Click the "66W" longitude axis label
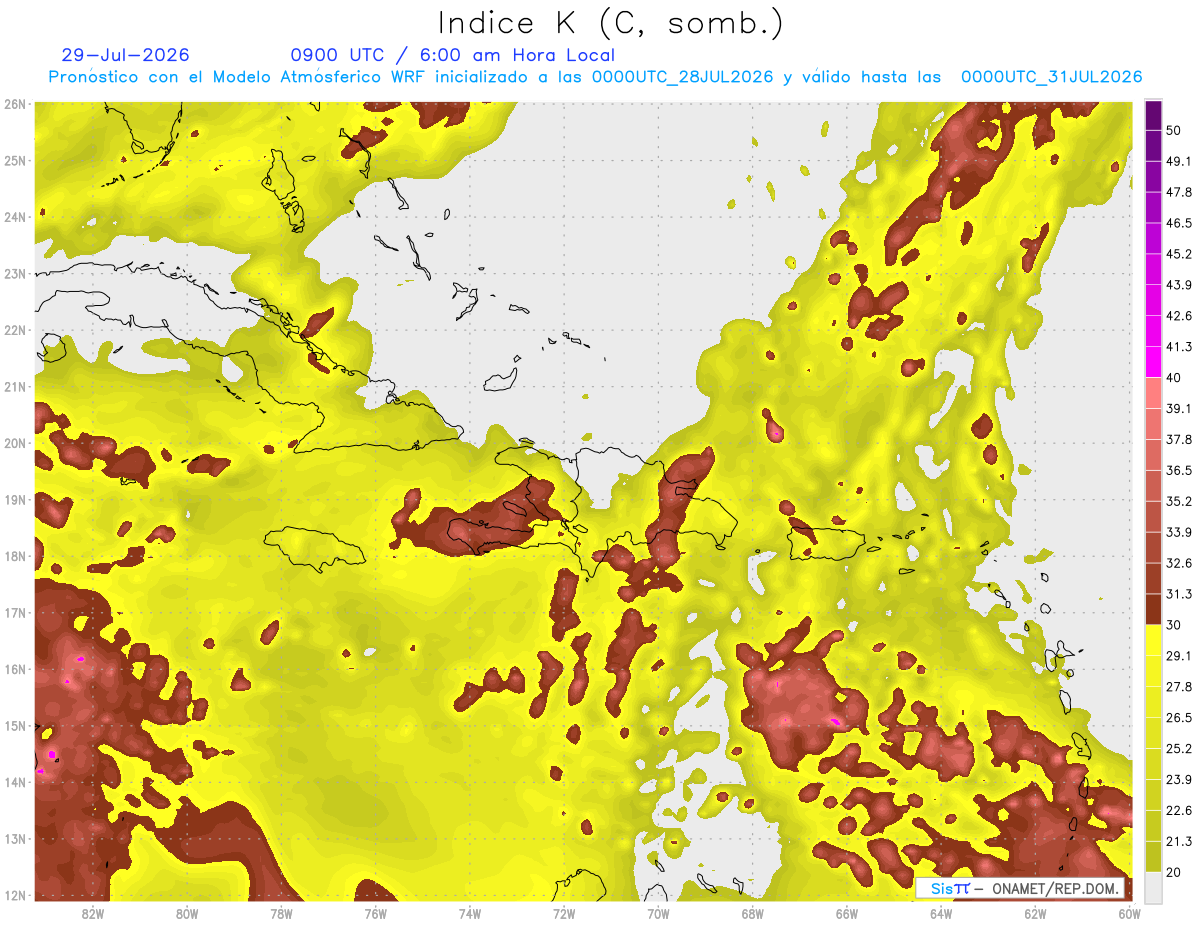This screenshot has height=927, width=1200. [x=847, y=913]
